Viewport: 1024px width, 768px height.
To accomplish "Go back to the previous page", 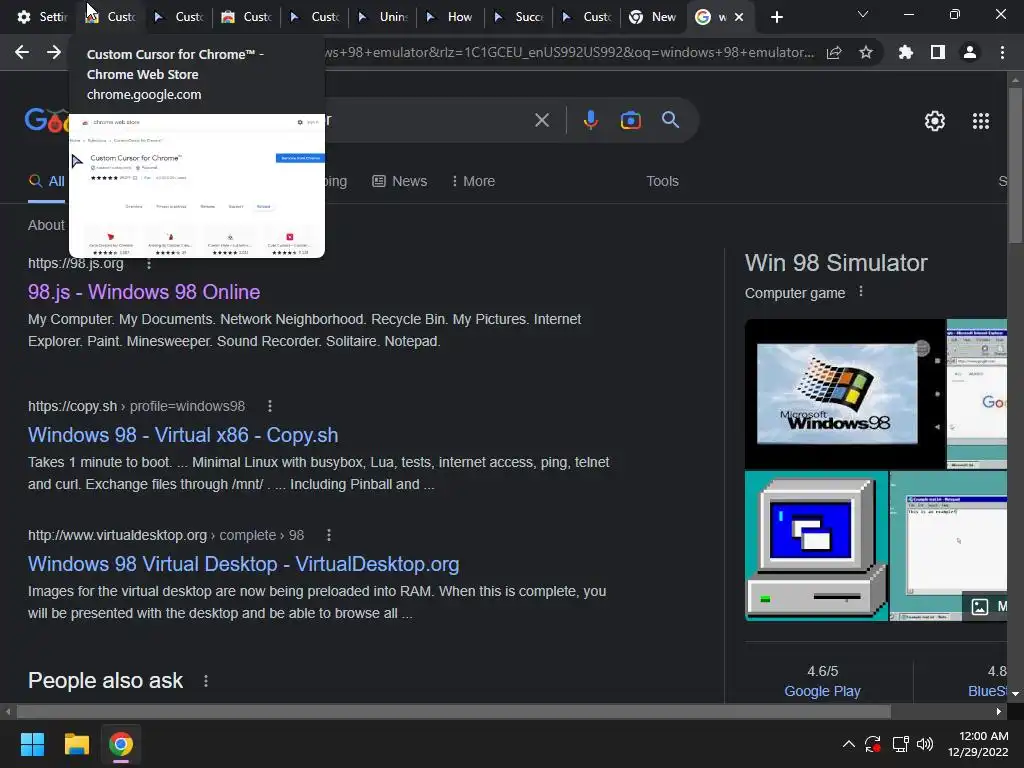I will (22, 52).
